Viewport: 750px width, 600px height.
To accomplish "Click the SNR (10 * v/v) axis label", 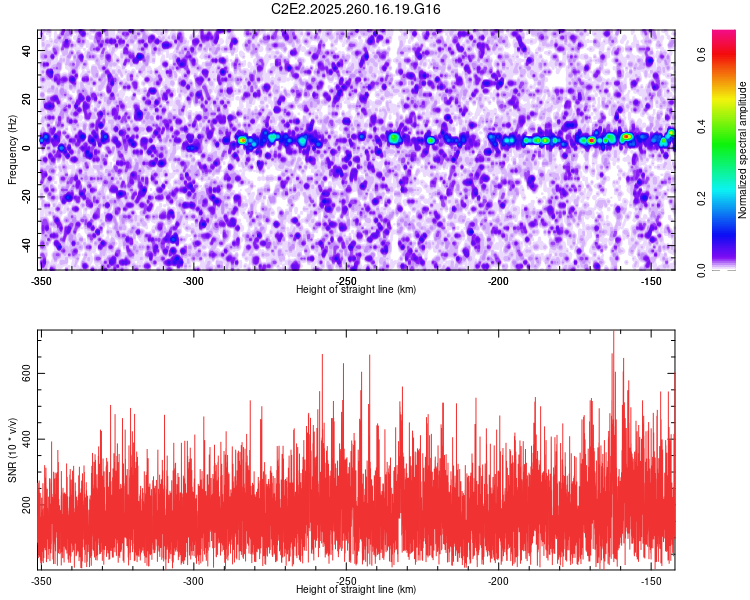I will tap(13, 450).
